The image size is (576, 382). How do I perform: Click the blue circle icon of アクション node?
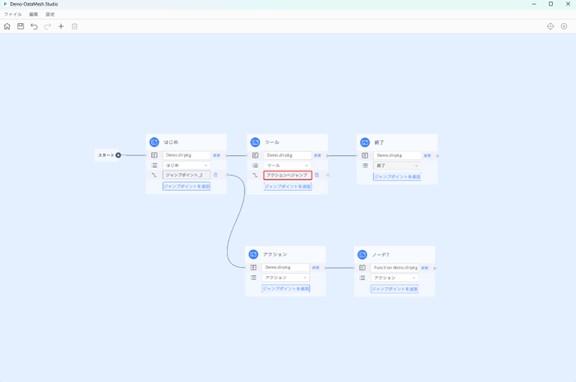click(x=253, y=254)
